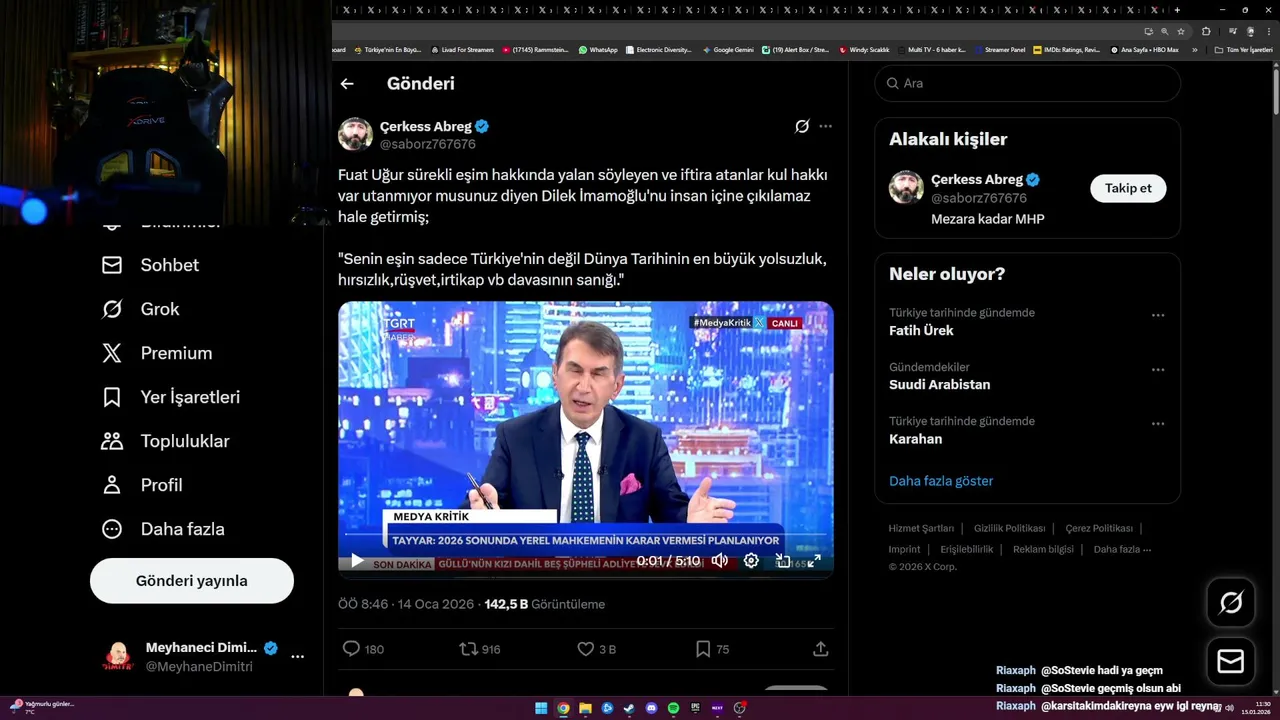Bookmark this page with the star icon
This screenshot has height=720, width=1280.
(x=1181, y=31)
